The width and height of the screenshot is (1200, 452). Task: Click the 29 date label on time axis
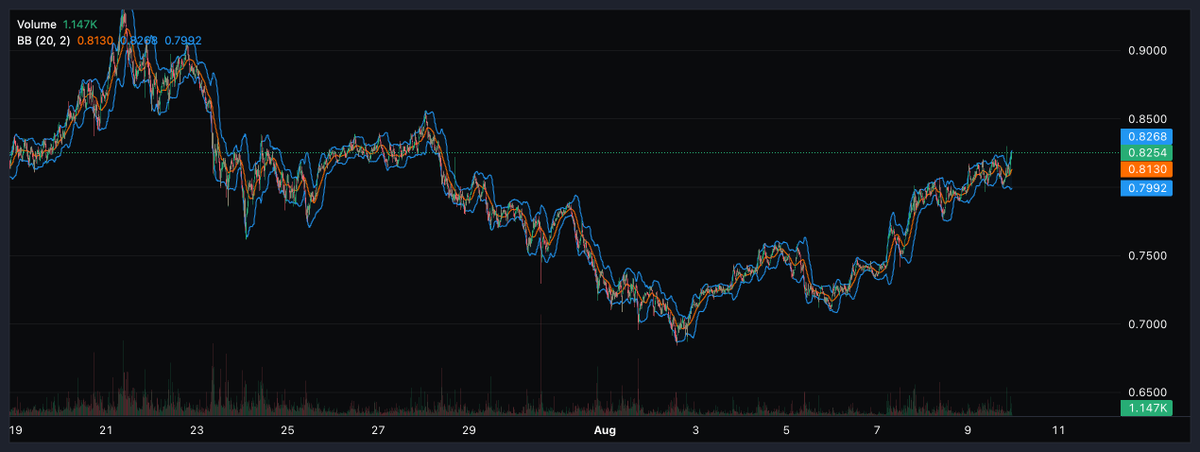click(x=469, y=430)
